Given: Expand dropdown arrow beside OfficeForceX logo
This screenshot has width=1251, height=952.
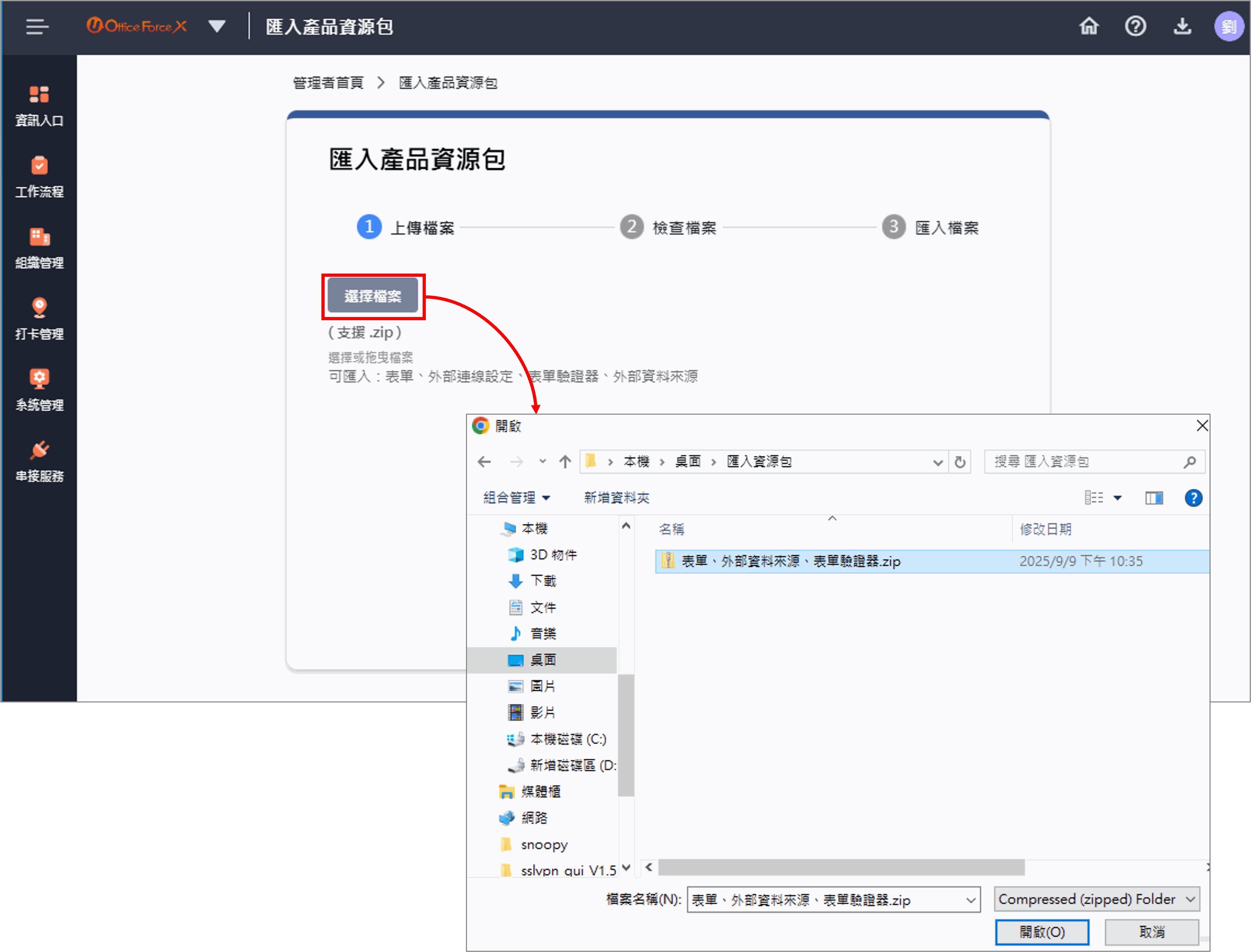Looking at the screenshot, I should pos(217,26).
